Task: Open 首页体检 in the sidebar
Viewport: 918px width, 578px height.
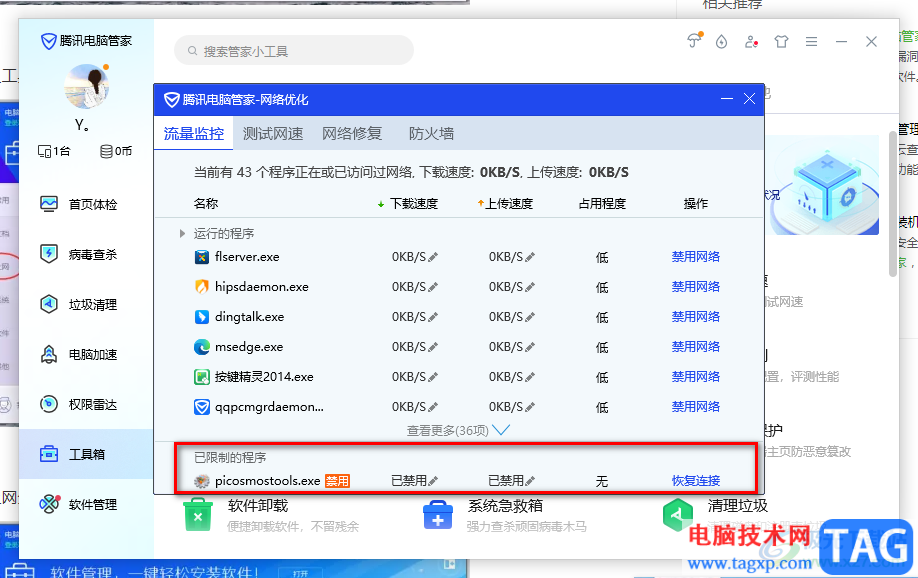Action: click(x=78, y=204)
